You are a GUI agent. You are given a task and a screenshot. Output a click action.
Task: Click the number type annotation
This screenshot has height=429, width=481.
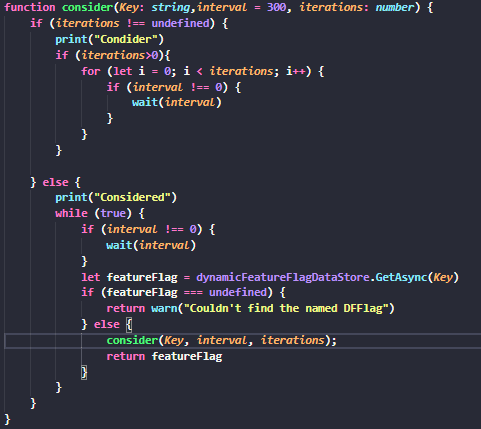395,7
